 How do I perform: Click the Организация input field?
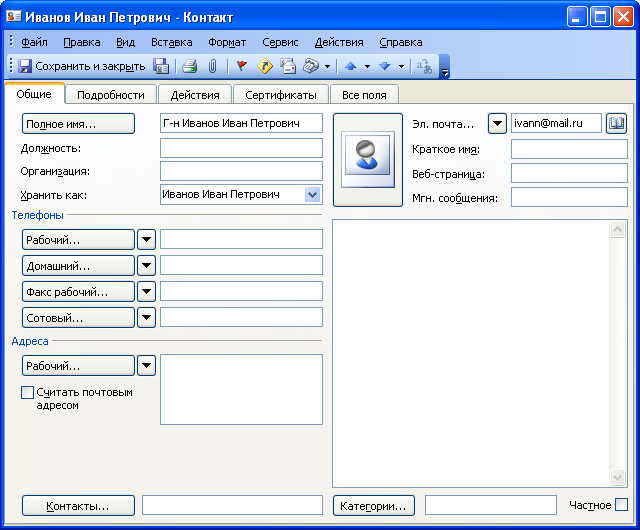click(241, 171)
